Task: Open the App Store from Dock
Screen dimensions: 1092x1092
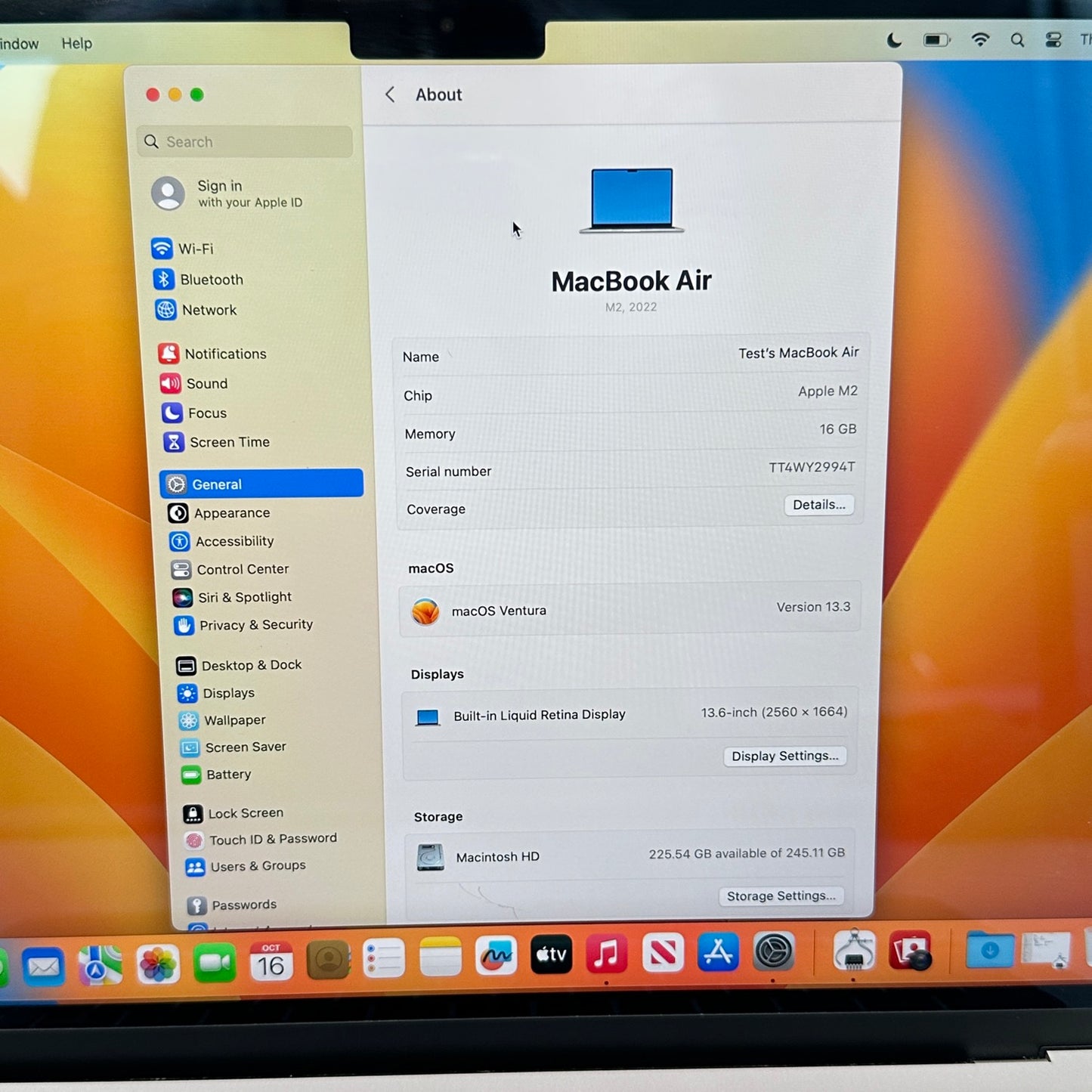Action: pyautogui.click(x=718, y=953)
